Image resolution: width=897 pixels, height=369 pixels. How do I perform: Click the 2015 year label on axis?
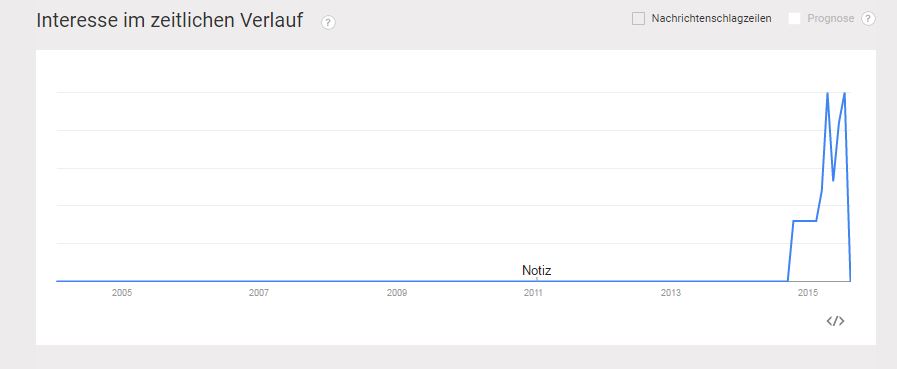(808, 293)
